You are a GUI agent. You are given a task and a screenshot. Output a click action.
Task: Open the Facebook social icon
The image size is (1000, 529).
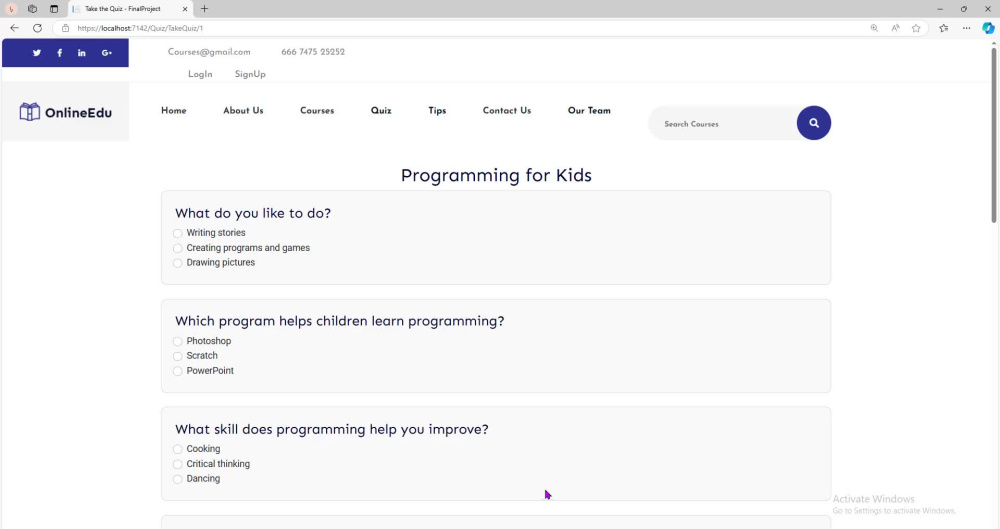click(59, 53)
